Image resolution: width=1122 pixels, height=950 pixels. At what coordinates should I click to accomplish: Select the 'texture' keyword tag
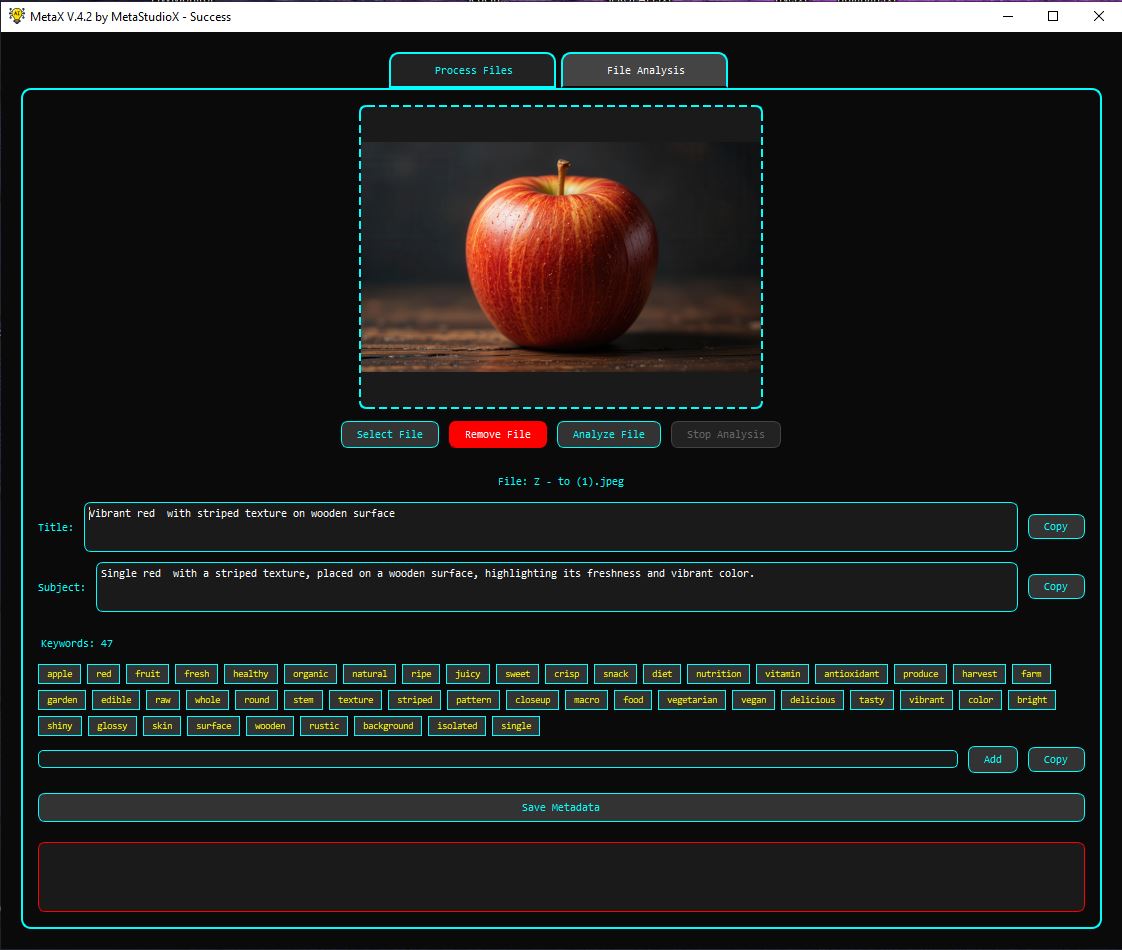coord(356,700)
